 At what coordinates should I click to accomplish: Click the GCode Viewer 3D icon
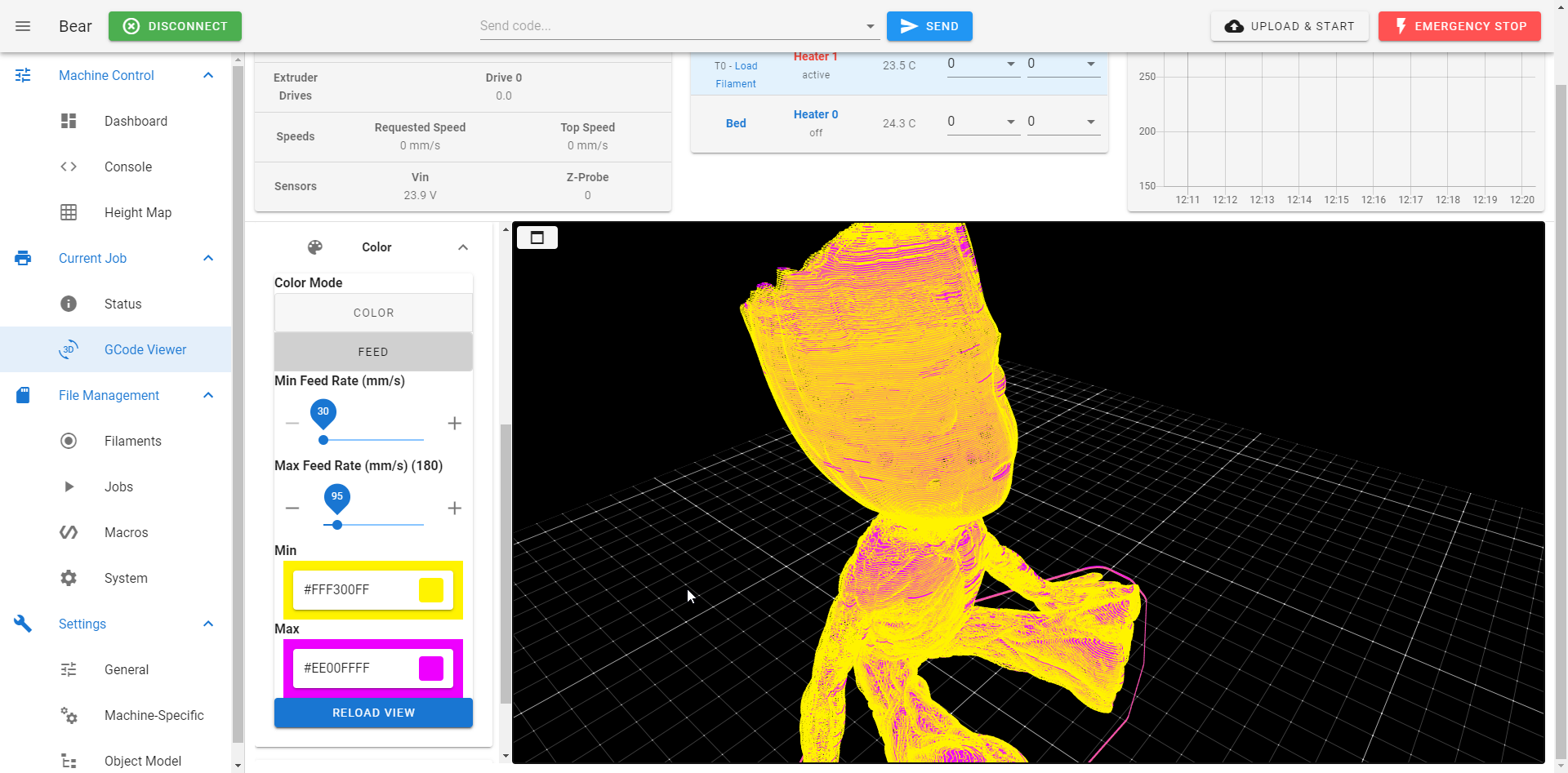tap(69, 349)
